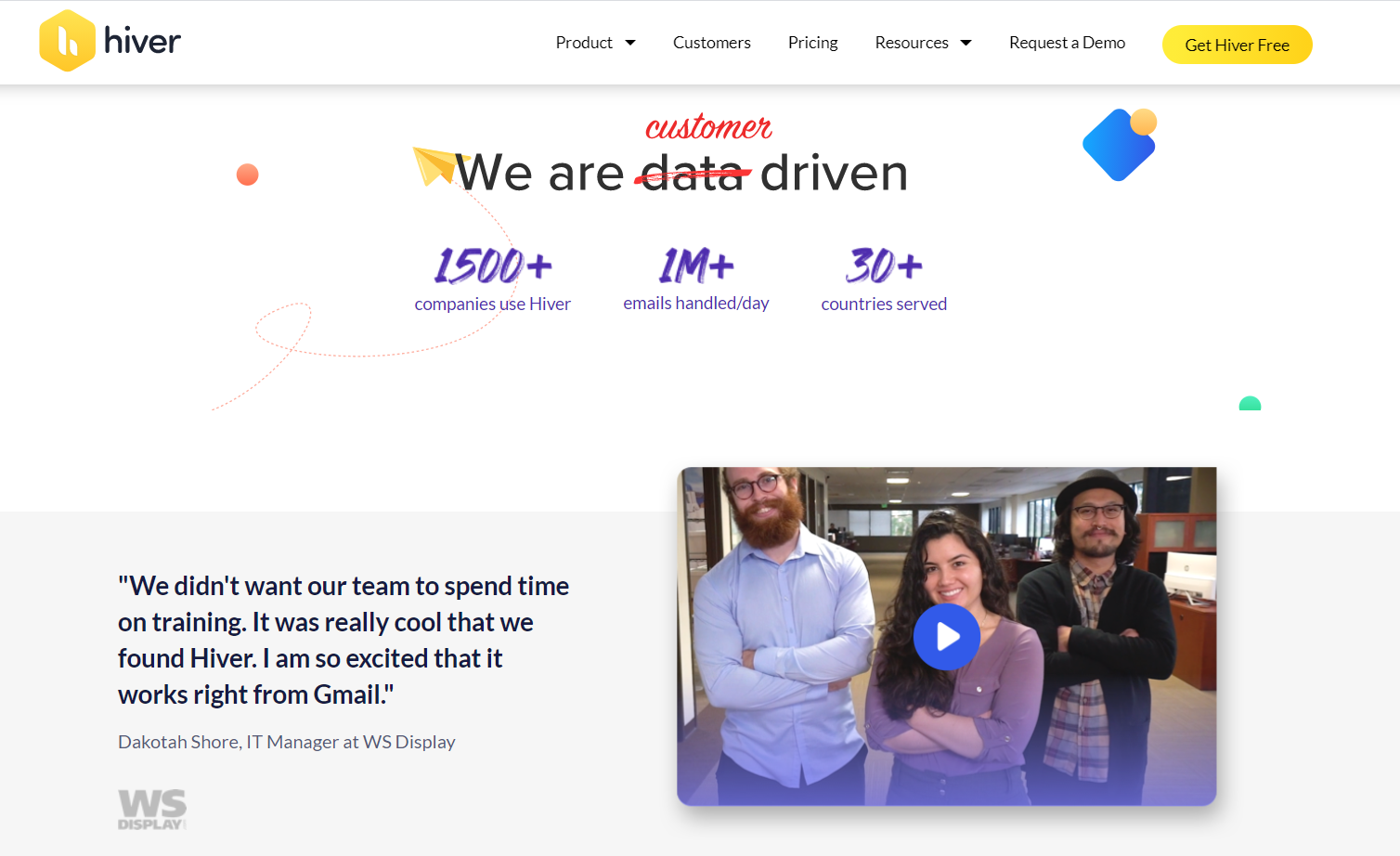The width and height of the screenshot is (1400, 856).
Task: Click the 30+ countries served stat
Action: [883, 279]
